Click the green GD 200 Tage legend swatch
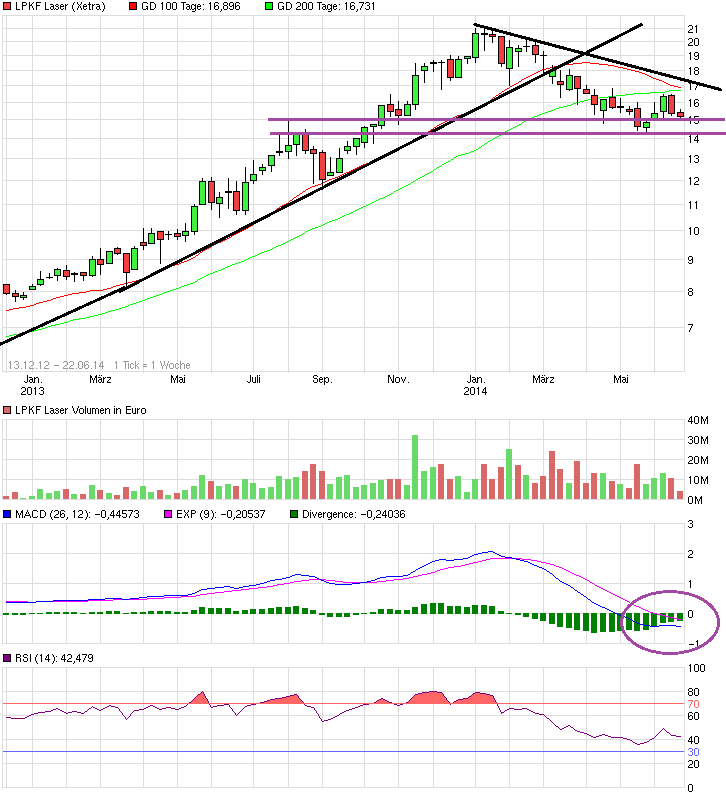The height and width of the screenshot is (796, 726). point(269,7)
